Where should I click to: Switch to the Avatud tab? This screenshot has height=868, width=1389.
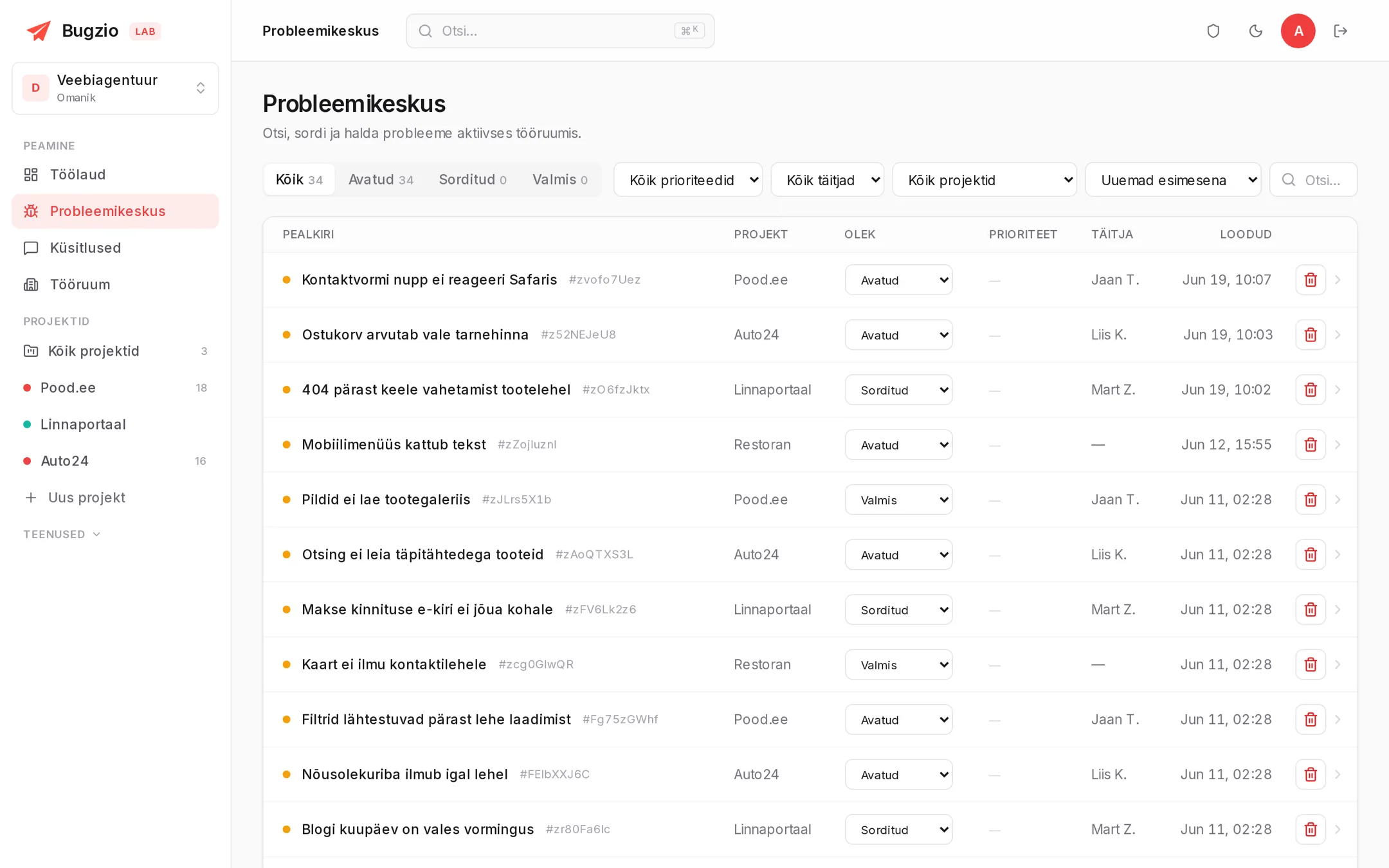tap(381, 179)
